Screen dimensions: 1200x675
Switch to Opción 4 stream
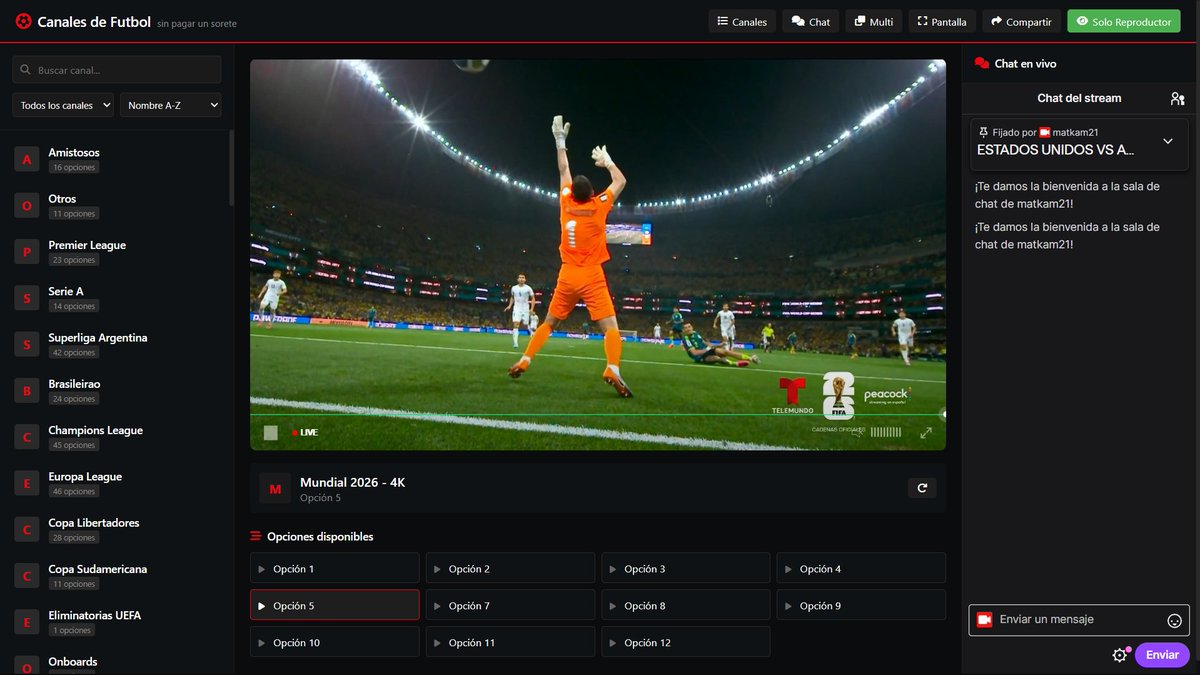[x=861, y=568]
